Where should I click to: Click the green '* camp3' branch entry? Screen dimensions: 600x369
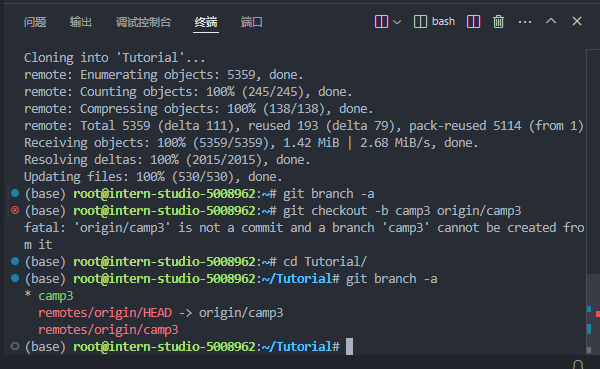(49, 296)
